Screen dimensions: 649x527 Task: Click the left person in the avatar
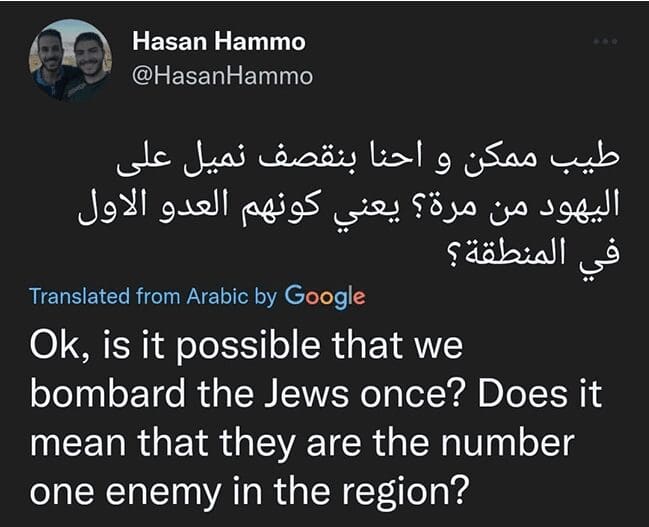(x=51, y=62)
